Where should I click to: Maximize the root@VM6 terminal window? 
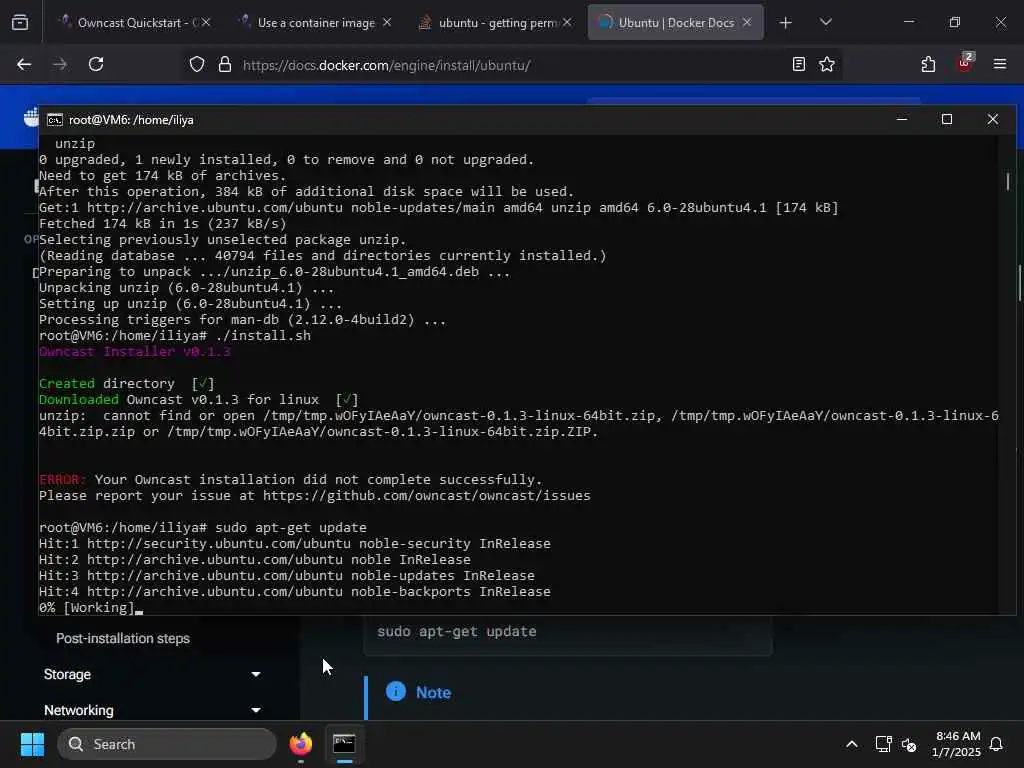947,119
